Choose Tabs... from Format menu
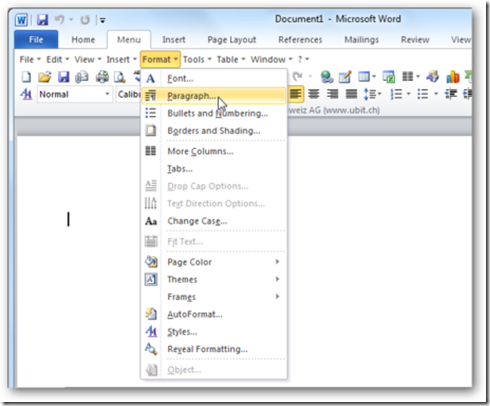 click(x=213, y=169)
